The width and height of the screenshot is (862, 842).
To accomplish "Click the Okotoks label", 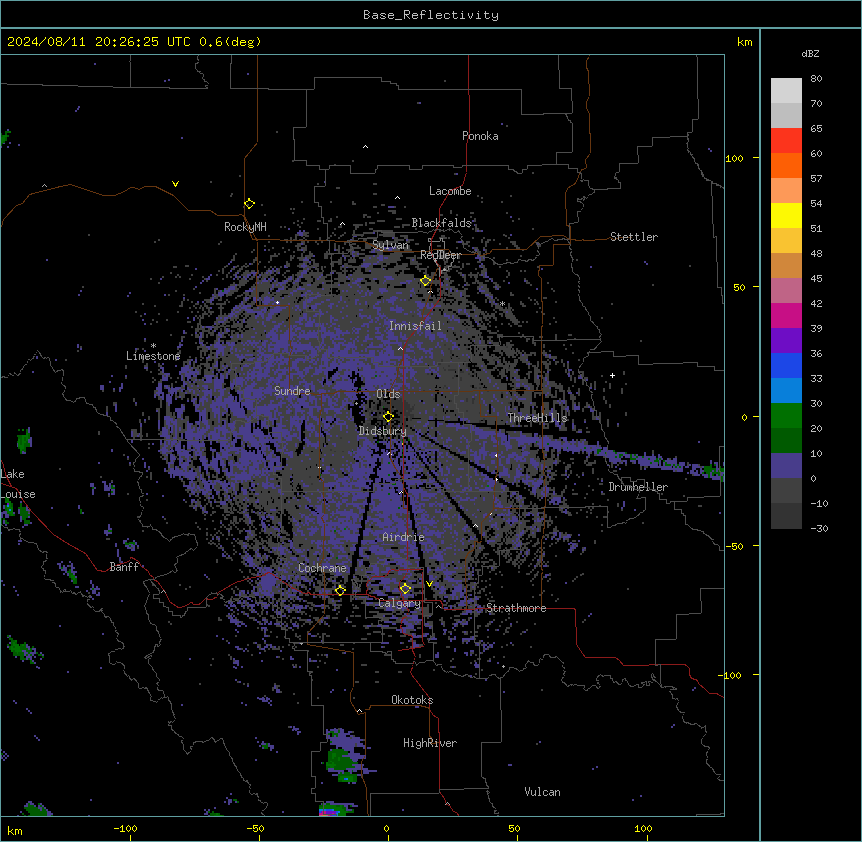I will [412, 700].
